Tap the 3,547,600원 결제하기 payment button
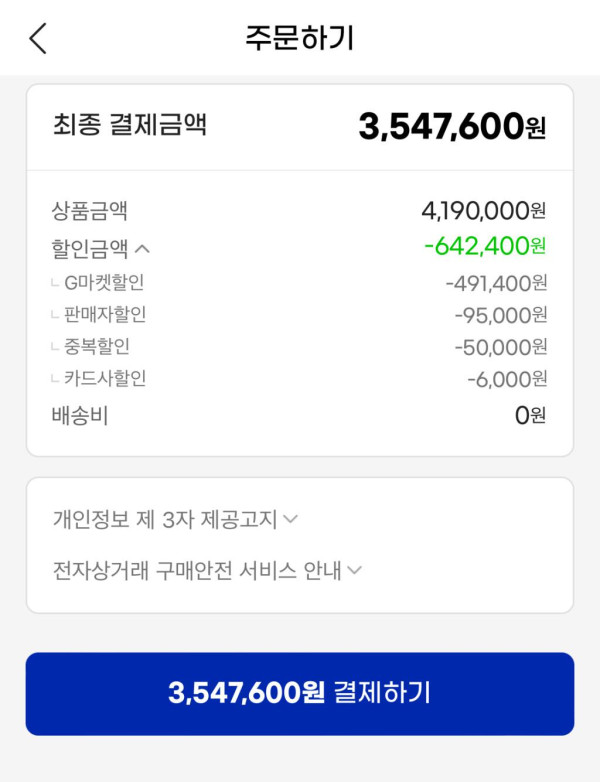The height and width of the screenshot is (782, 600). pyautogui.click(x=300, y=693)
